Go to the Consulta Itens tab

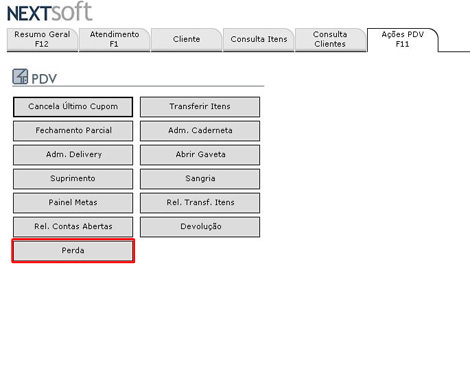[x=259, y=40]
